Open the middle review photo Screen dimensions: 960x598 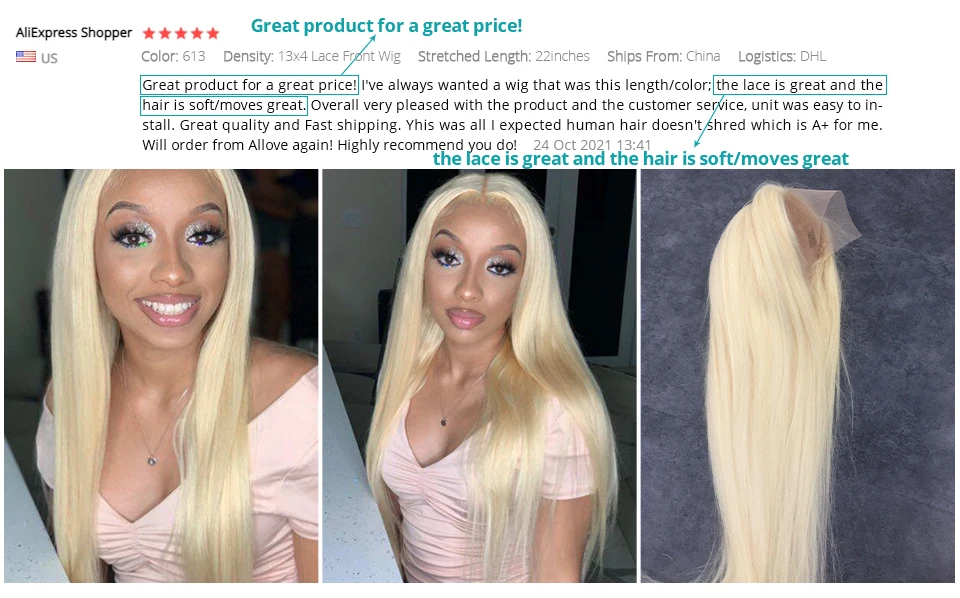(479, 376)
